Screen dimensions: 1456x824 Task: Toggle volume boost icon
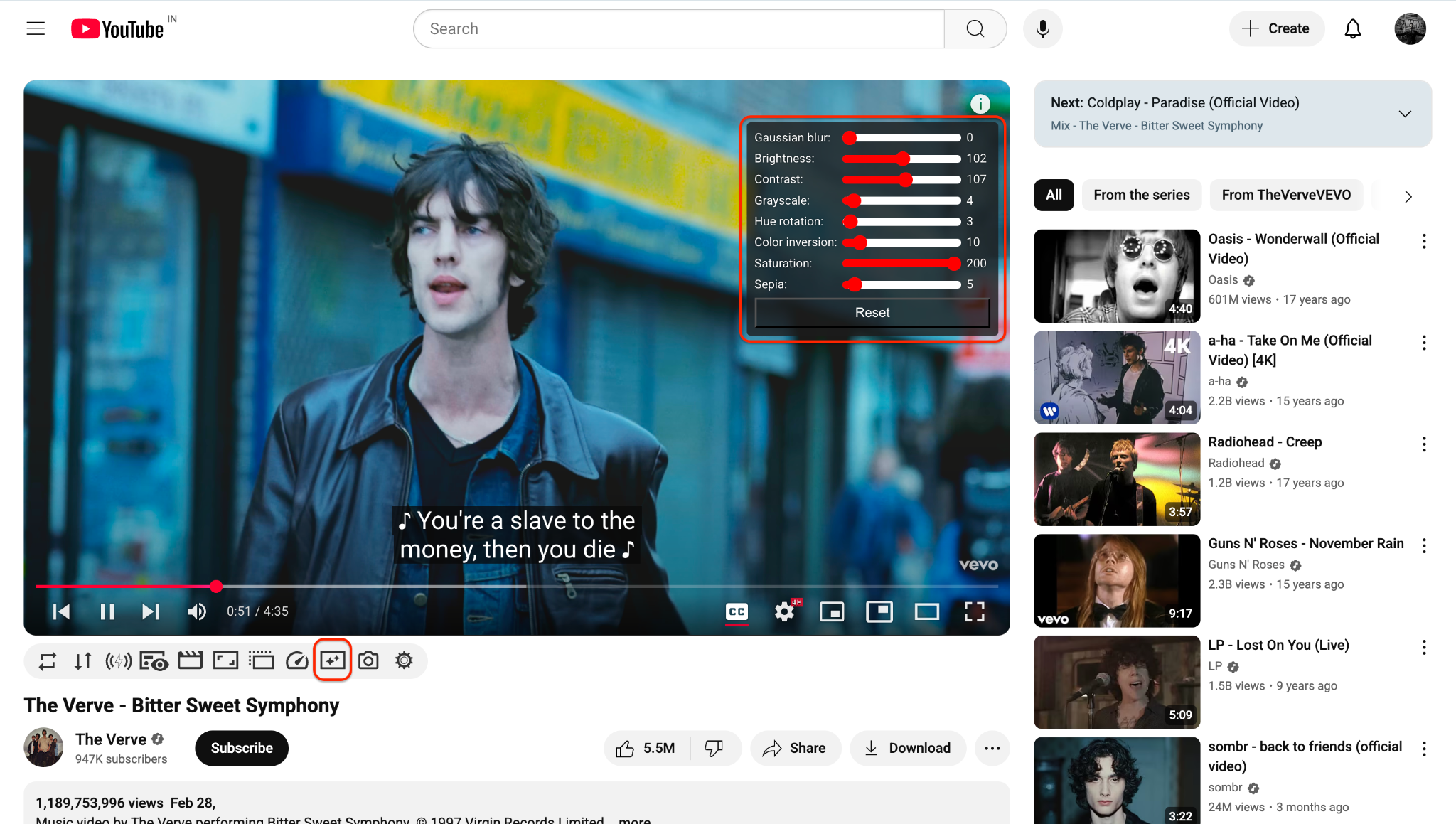(118, 661)
